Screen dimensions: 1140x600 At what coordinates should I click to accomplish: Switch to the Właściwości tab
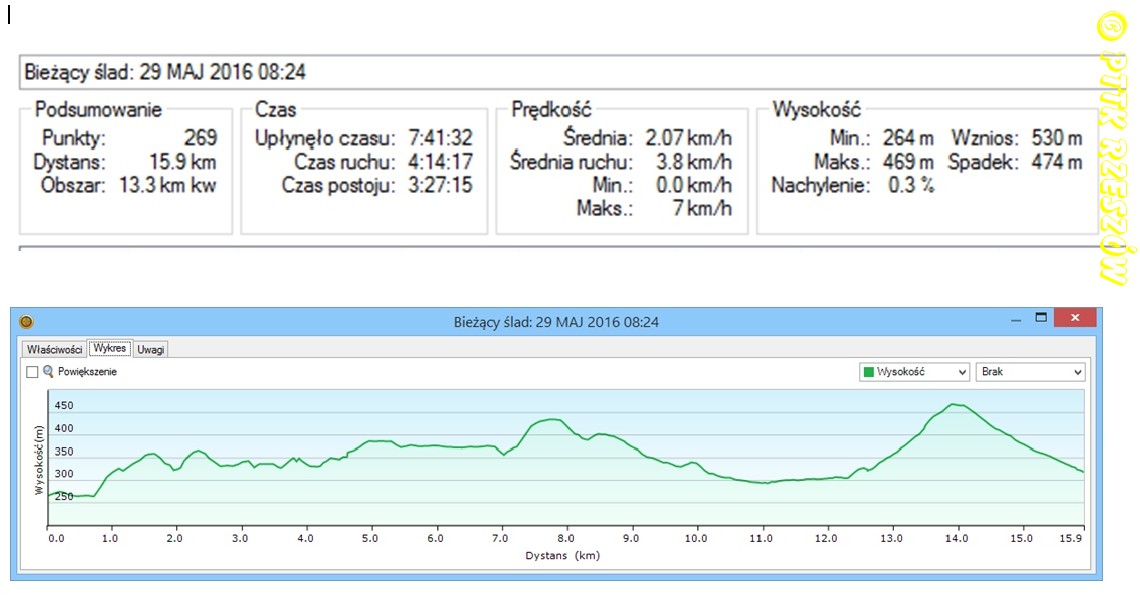(x=54, y=349)
